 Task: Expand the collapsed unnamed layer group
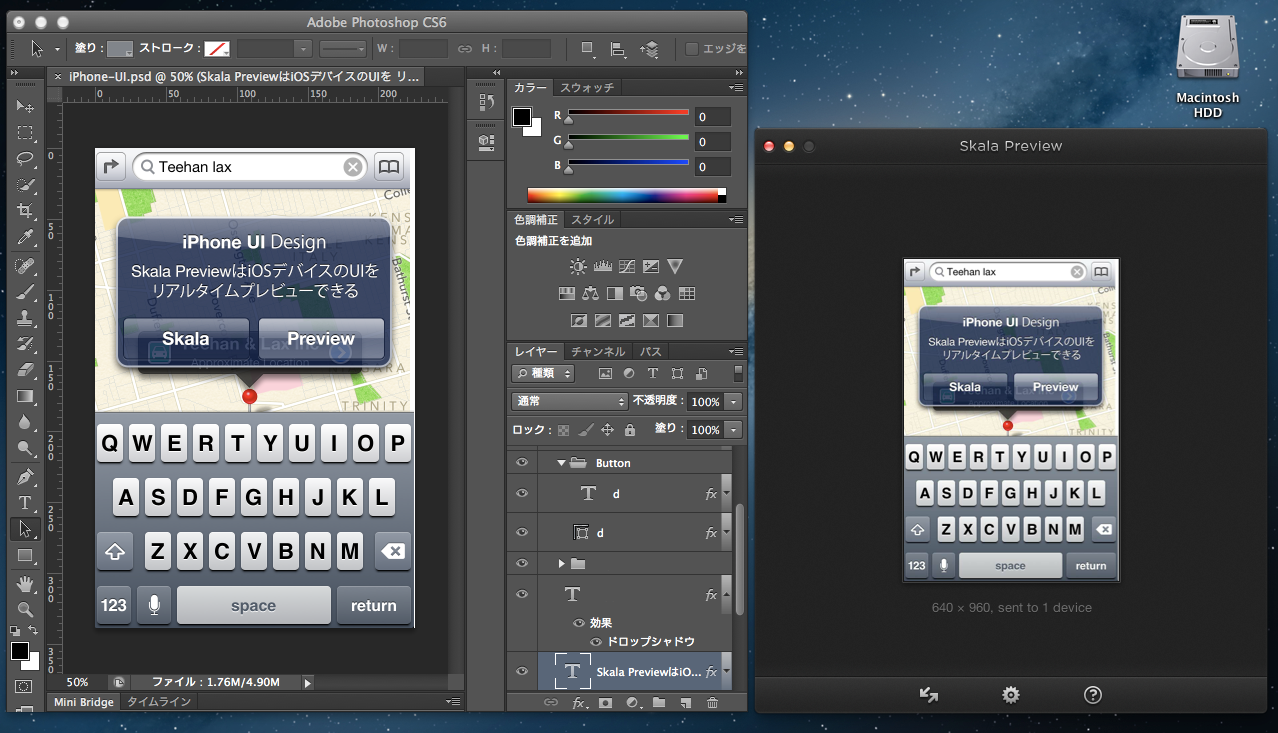[x=562, y=564]
